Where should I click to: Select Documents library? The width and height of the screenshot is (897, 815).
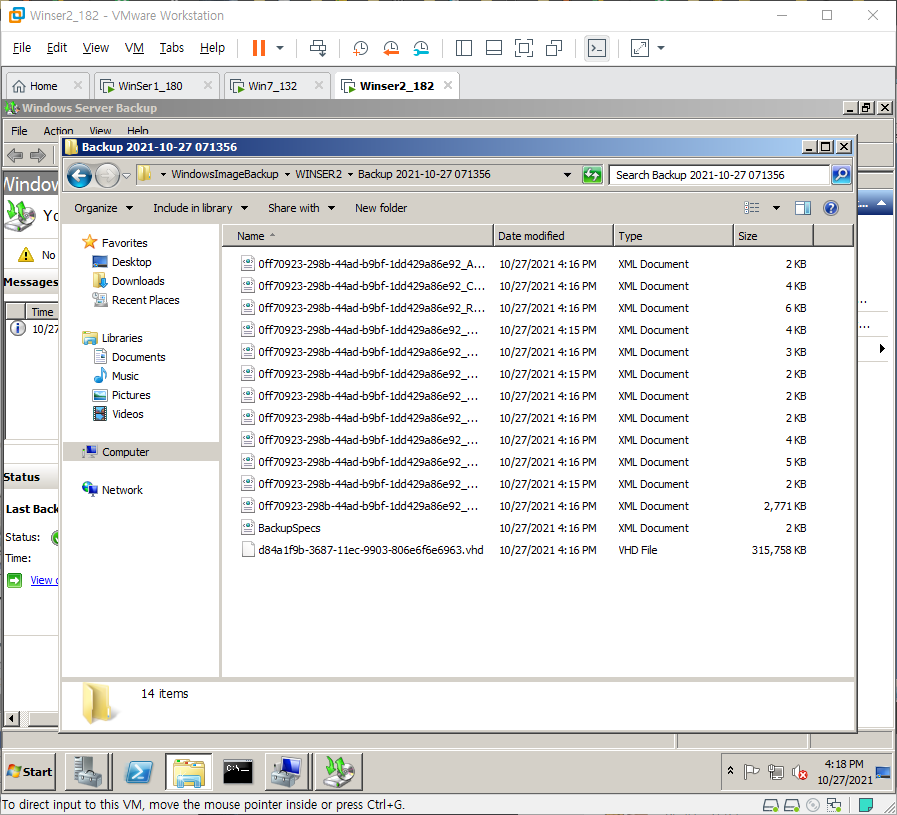pyautogui.click(x=138, y=357)
